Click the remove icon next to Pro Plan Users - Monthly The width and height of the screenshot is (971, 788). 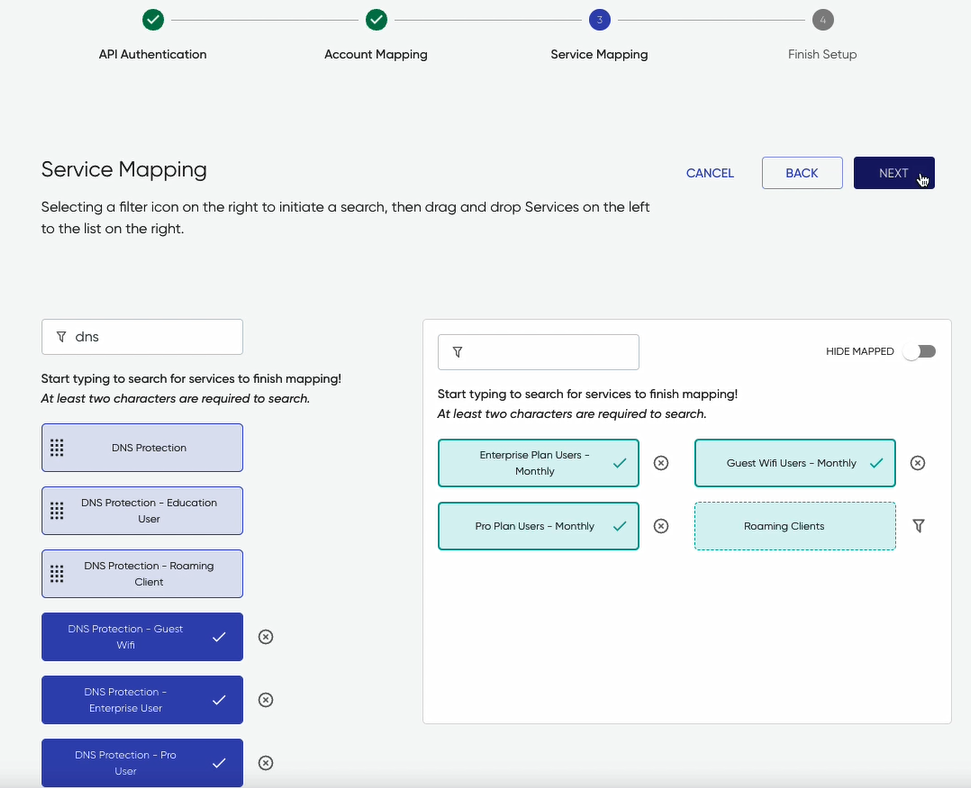click(x=661, y=526)
